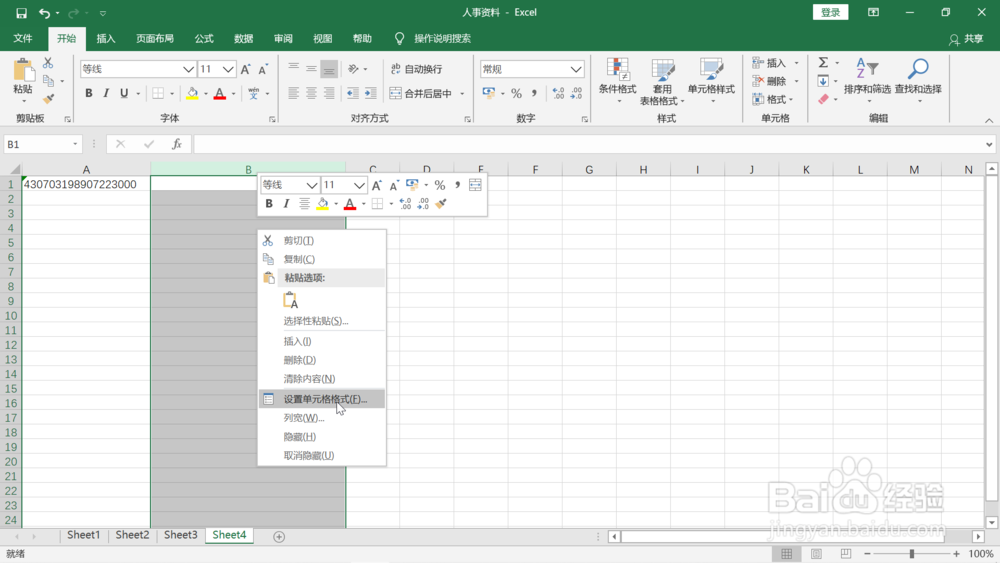The image size is (1000, 563).
Task: Toggle Bold in ribbon font group
Action: click(x=89, y=94)
